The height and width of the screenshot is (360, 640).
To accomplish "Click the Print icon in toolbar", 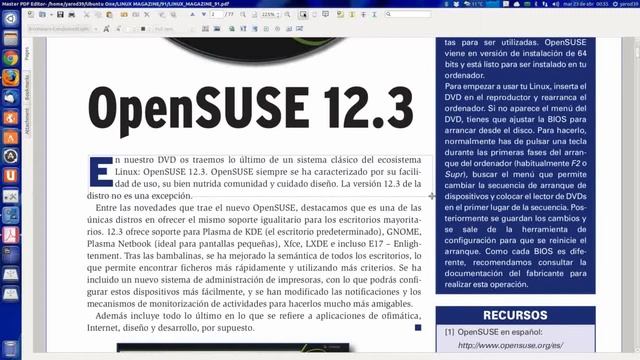I will pos(71,15).
